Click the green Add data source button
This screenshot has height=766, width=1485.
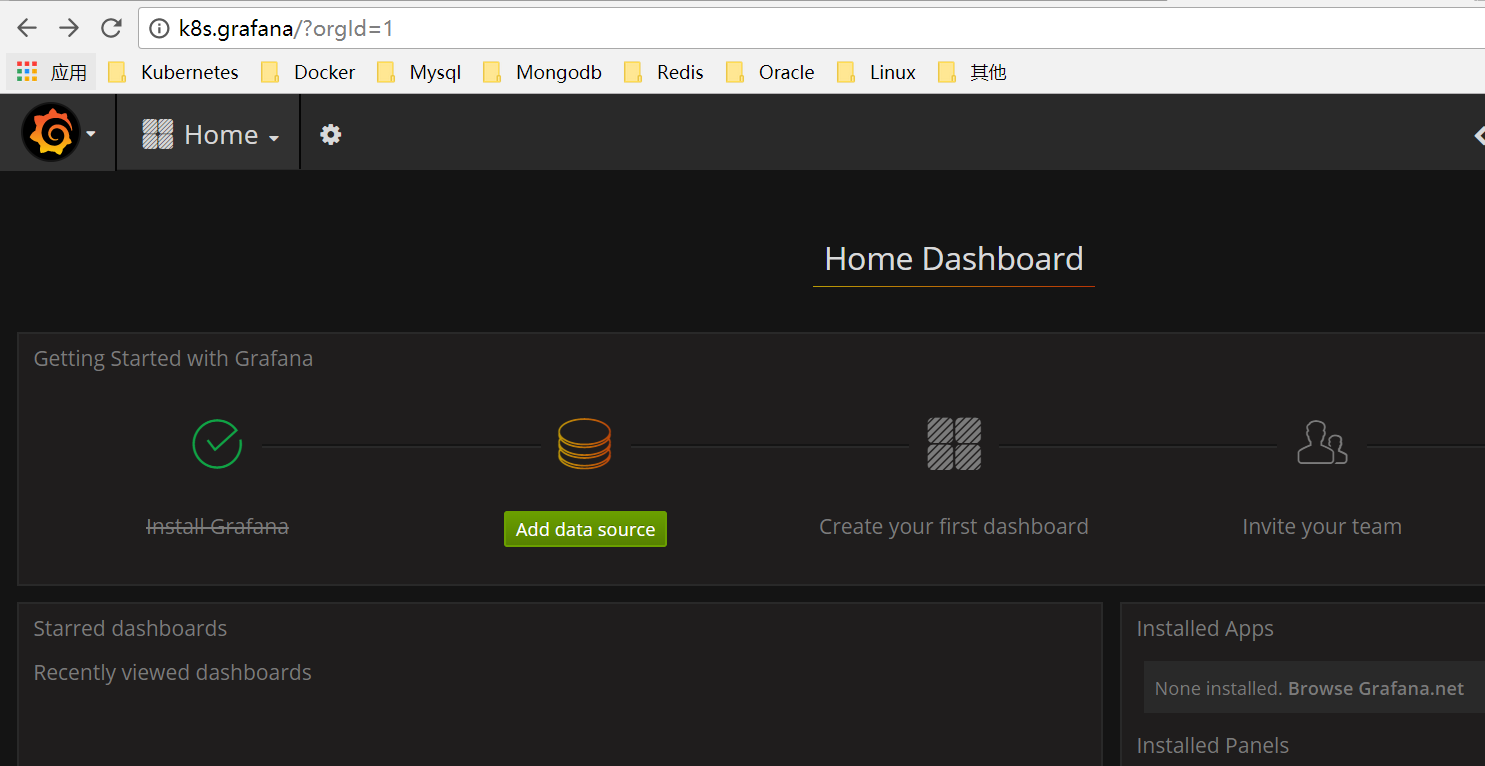(585, 529)
